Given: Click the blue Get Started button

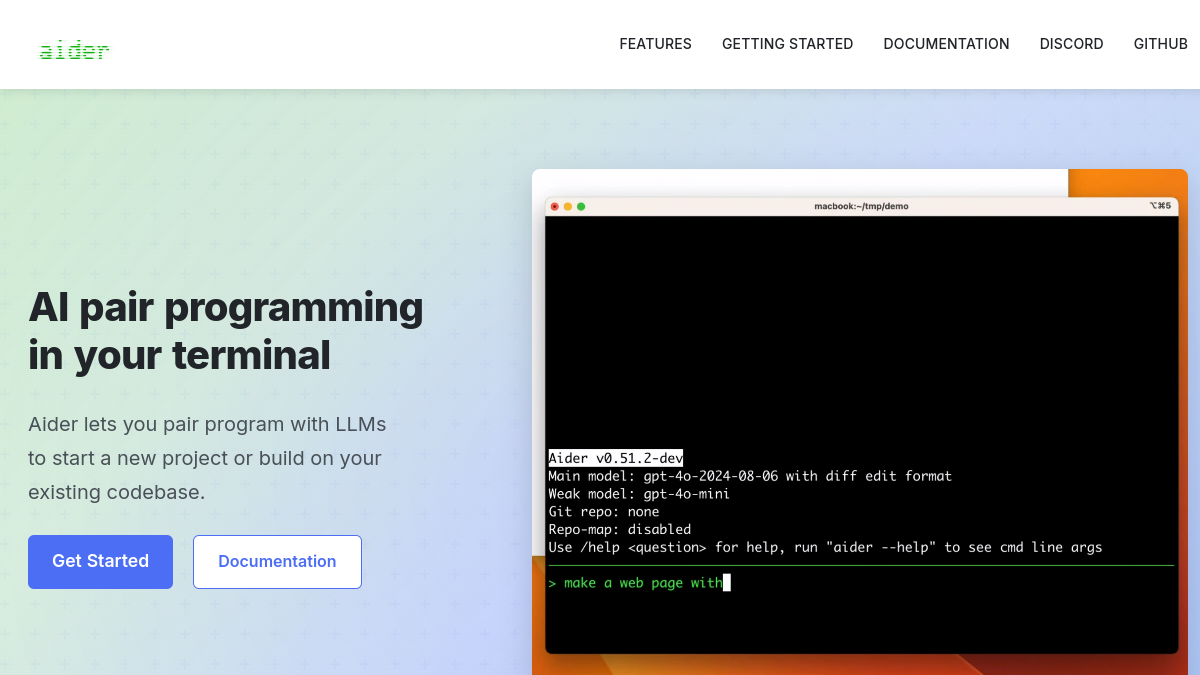Looking at the screenshot, I should [100, 562].
